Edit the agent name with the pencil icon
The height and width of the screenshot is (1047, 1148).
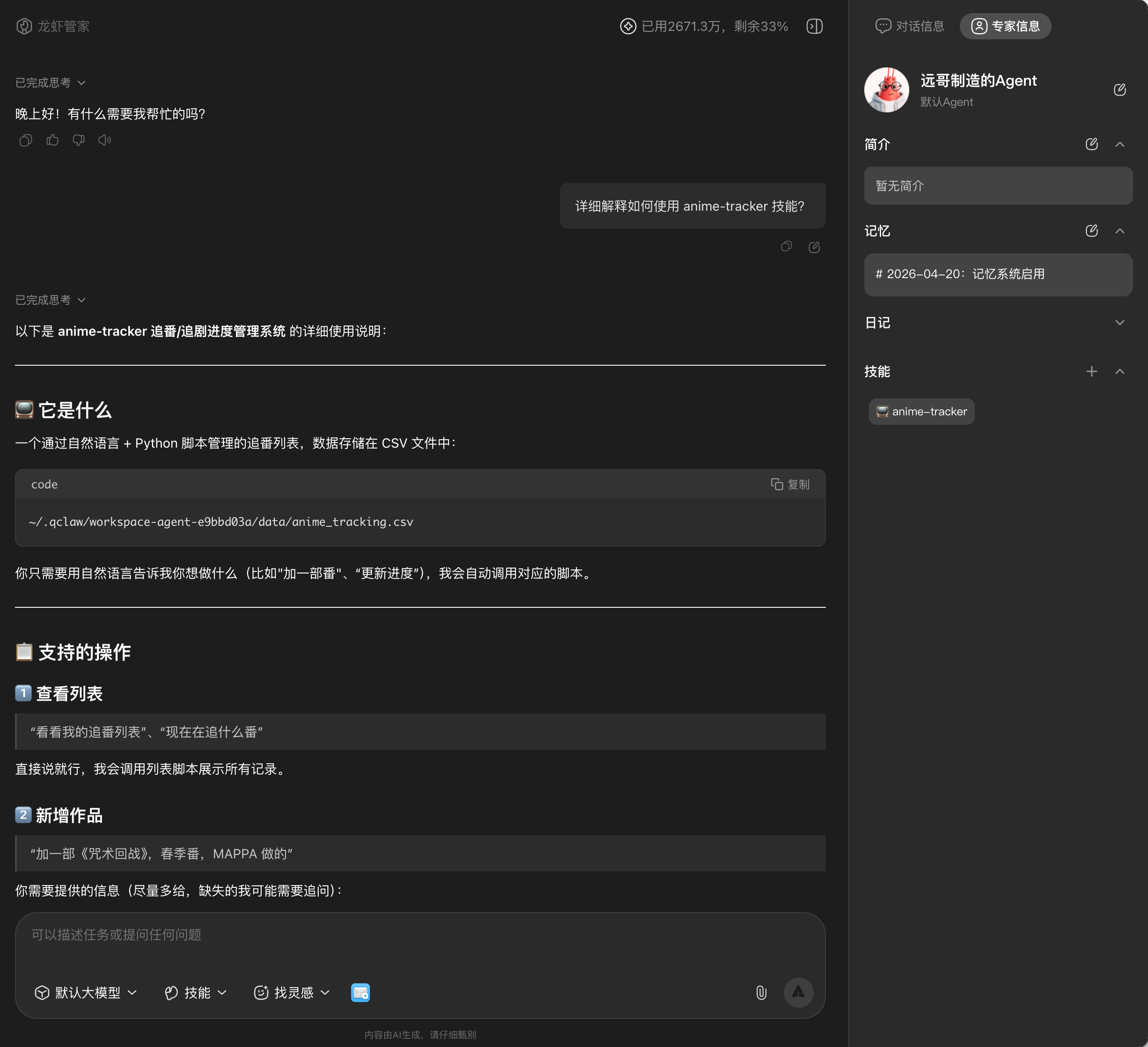[x=1119, y=89]
